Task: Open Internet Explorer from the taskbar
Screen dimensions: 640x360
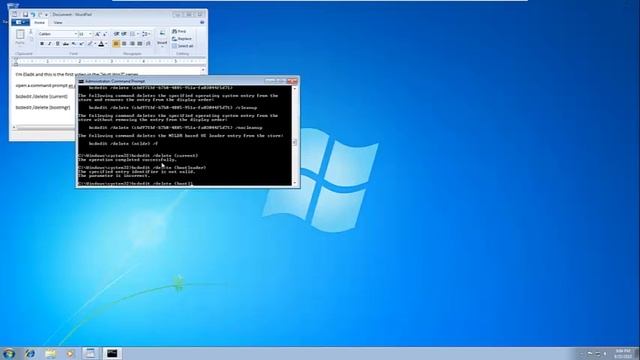Action: pos(29,353)
